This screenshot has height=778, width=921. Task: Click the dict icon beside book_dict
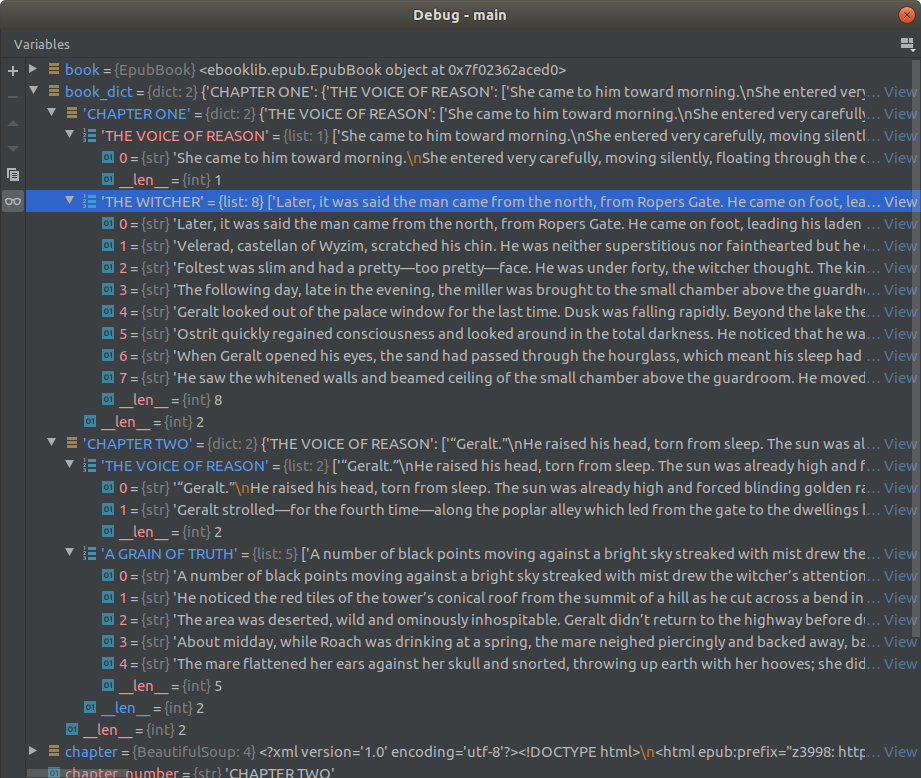pos(53,91)
